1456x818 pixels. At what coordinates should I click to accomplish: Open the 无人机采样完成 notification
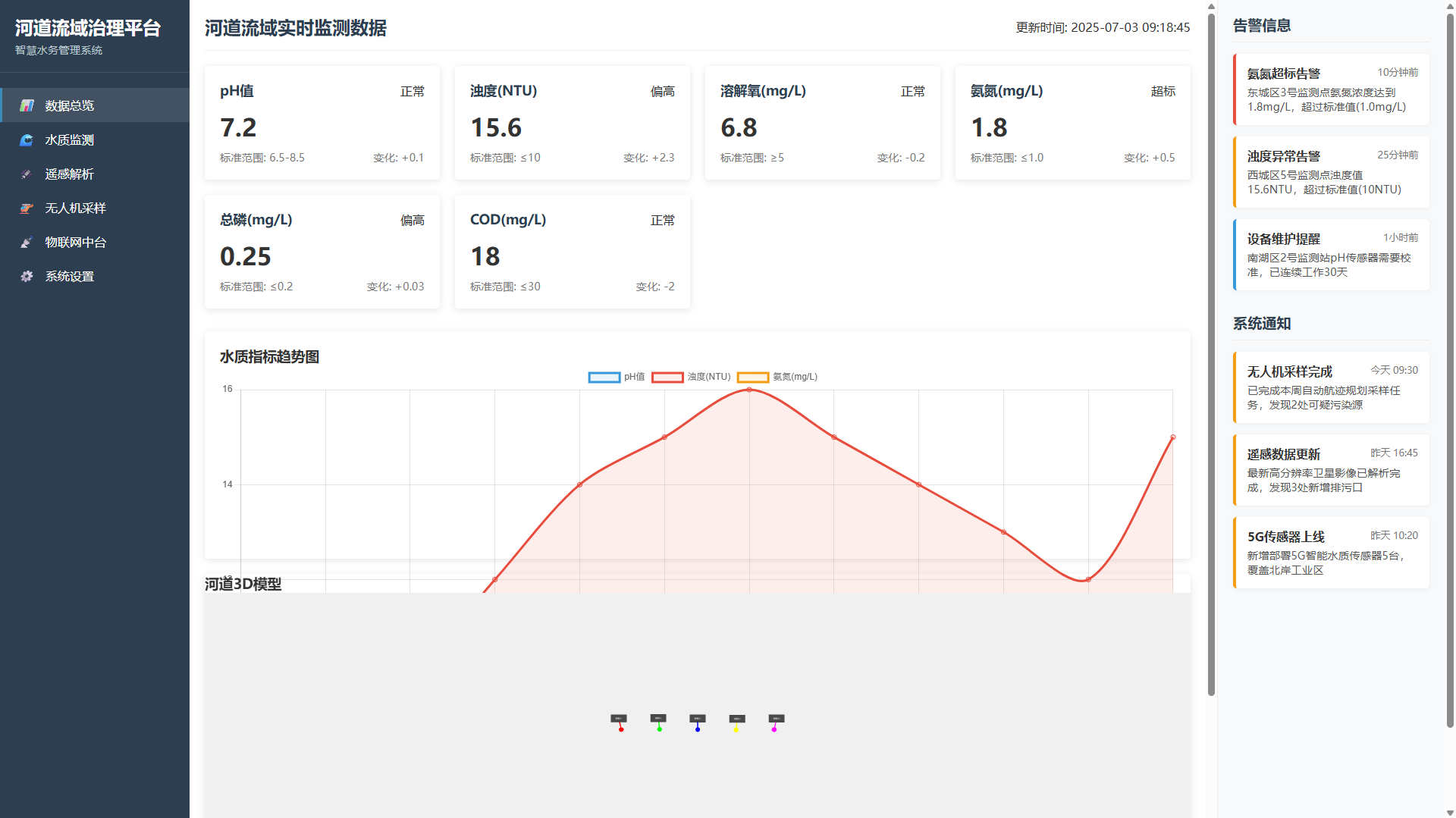pyautogui.click(x=1331, y=387)
